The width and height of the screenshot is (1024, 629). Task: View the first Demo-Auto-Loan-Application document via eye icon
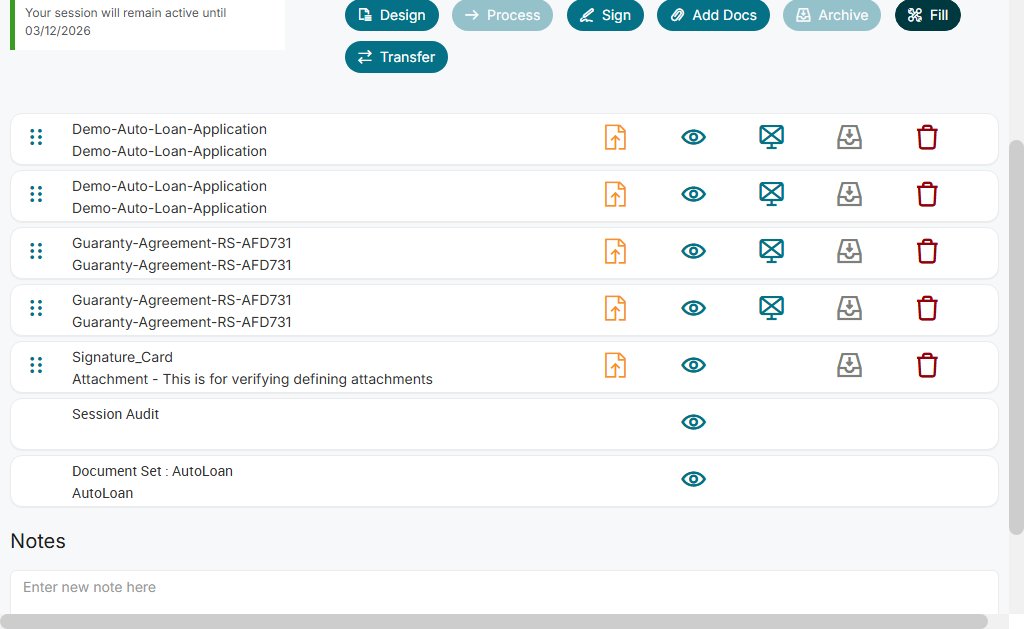click(x=694, y=137)
